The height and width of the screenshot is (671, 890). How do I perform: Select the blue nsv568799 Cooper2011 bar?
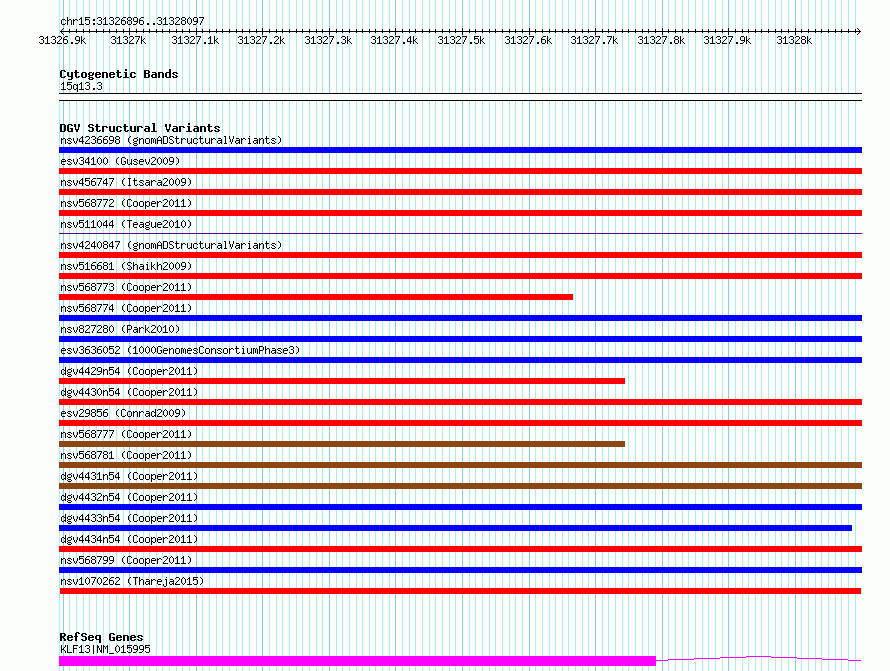pyautogui.click(x=460, y=570)
